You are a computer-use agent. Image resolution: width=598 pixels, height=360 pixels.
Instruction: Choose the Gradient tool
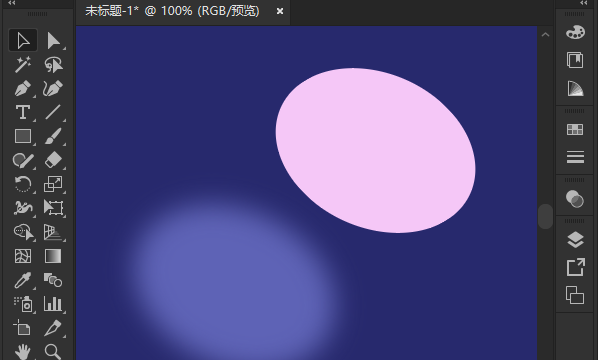click(53, 256)
